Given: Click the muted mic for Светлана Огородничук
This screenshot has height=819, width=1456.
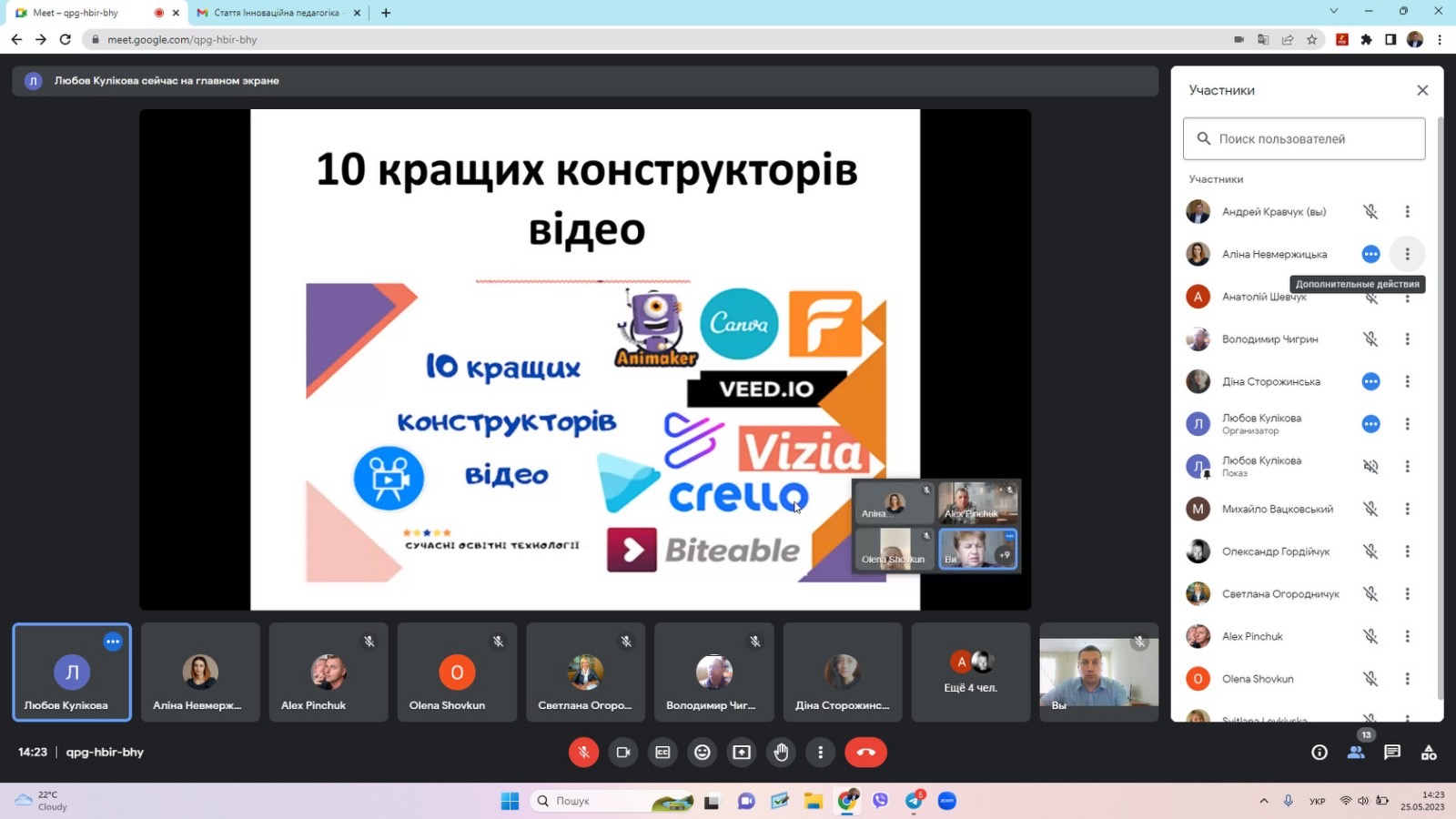Looking at the screenshot, I should click(1370, 594).
